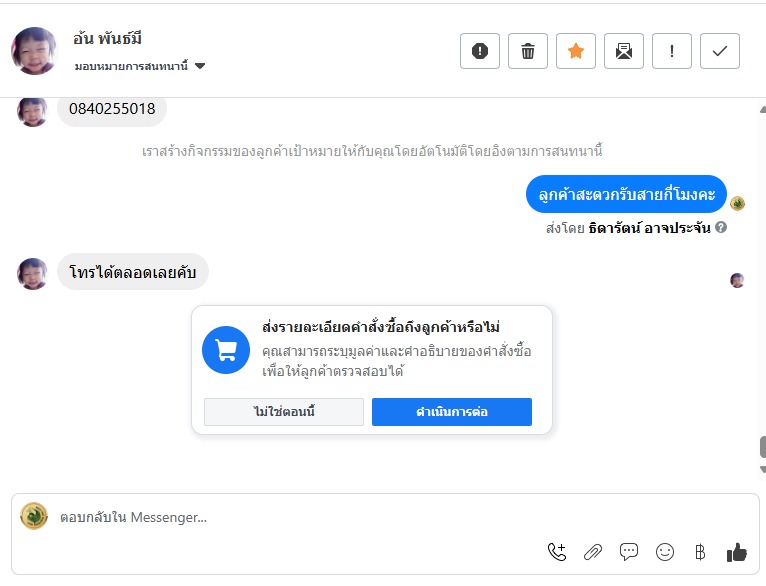Mark conversation as spam with octagon icon
This screenshot has width=766, height=586.
coord(479,51)
